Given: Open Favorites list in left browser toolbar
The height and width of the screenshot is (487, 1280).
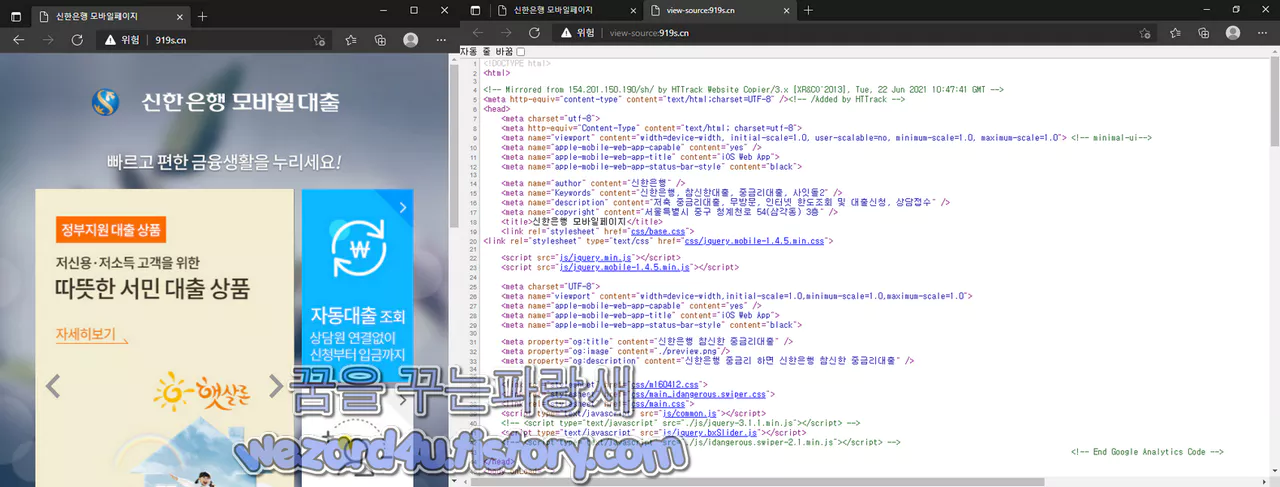Looking at the screenshot, I should (x=351, y=40).
